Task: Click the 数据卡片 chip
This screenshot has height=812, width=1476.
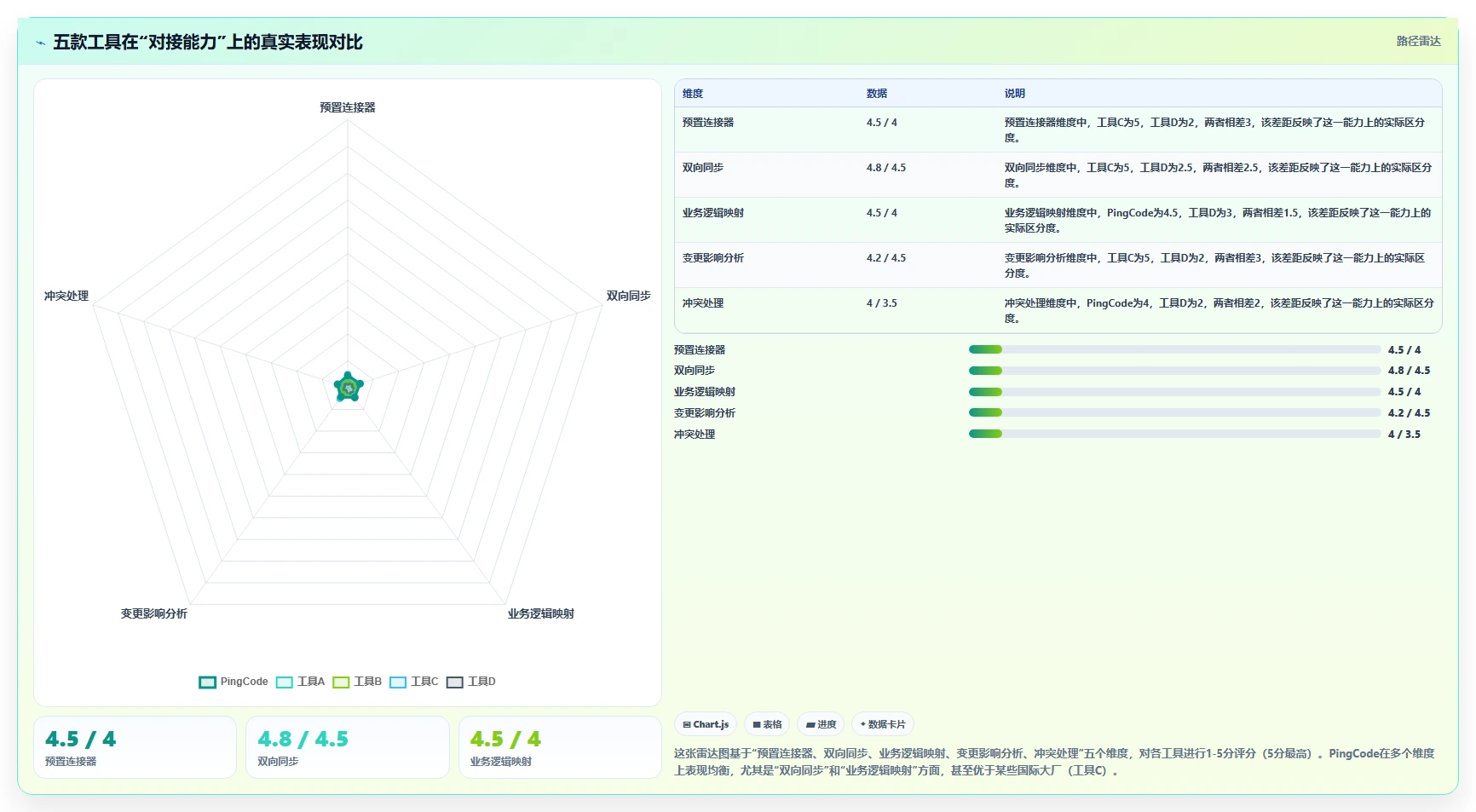Action: tap(883, 724)
